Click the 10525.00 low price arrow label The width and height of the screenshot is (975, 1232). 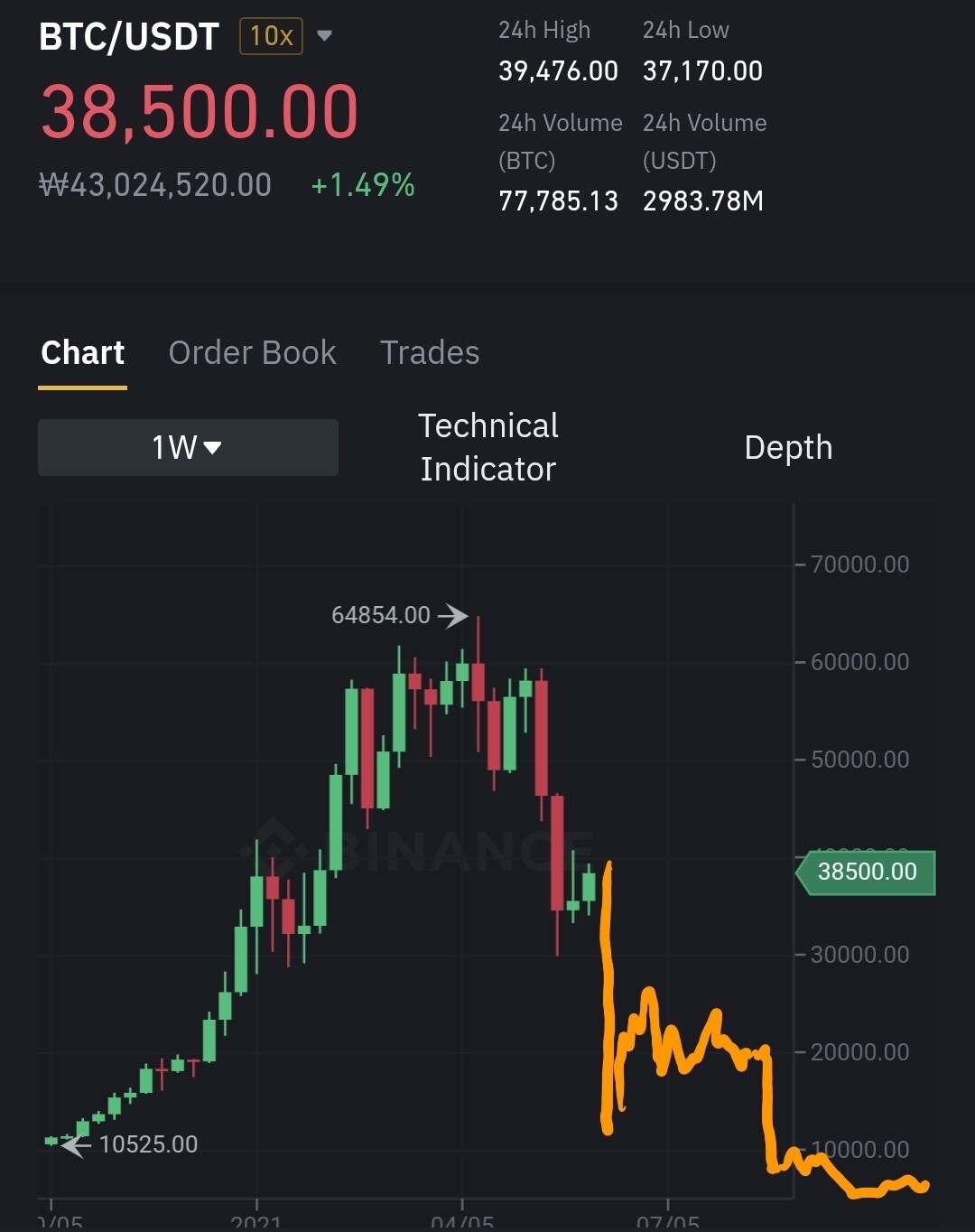131,1144
